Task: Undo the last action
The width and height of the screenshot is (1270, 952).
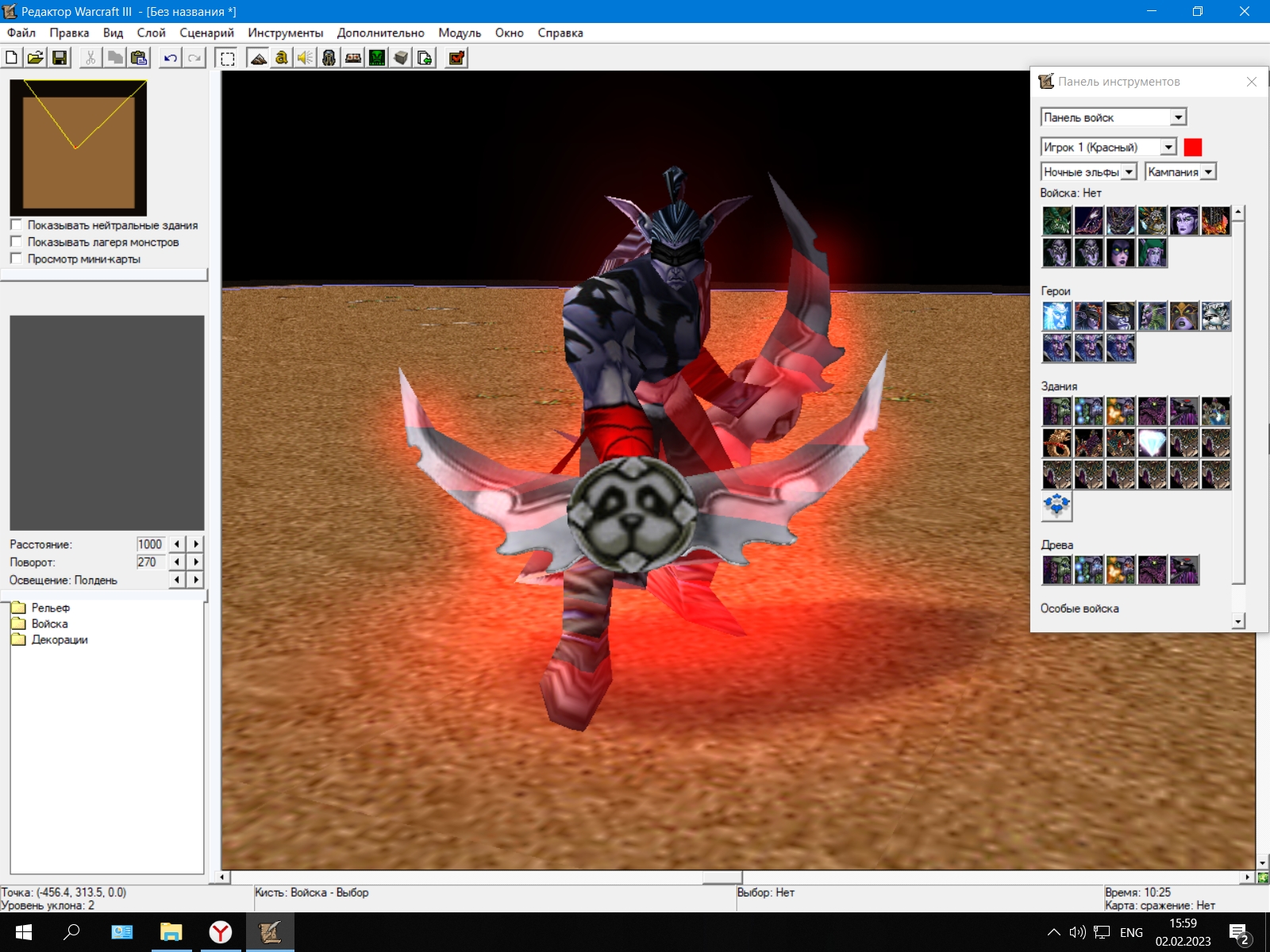Action: coord(171,58)
